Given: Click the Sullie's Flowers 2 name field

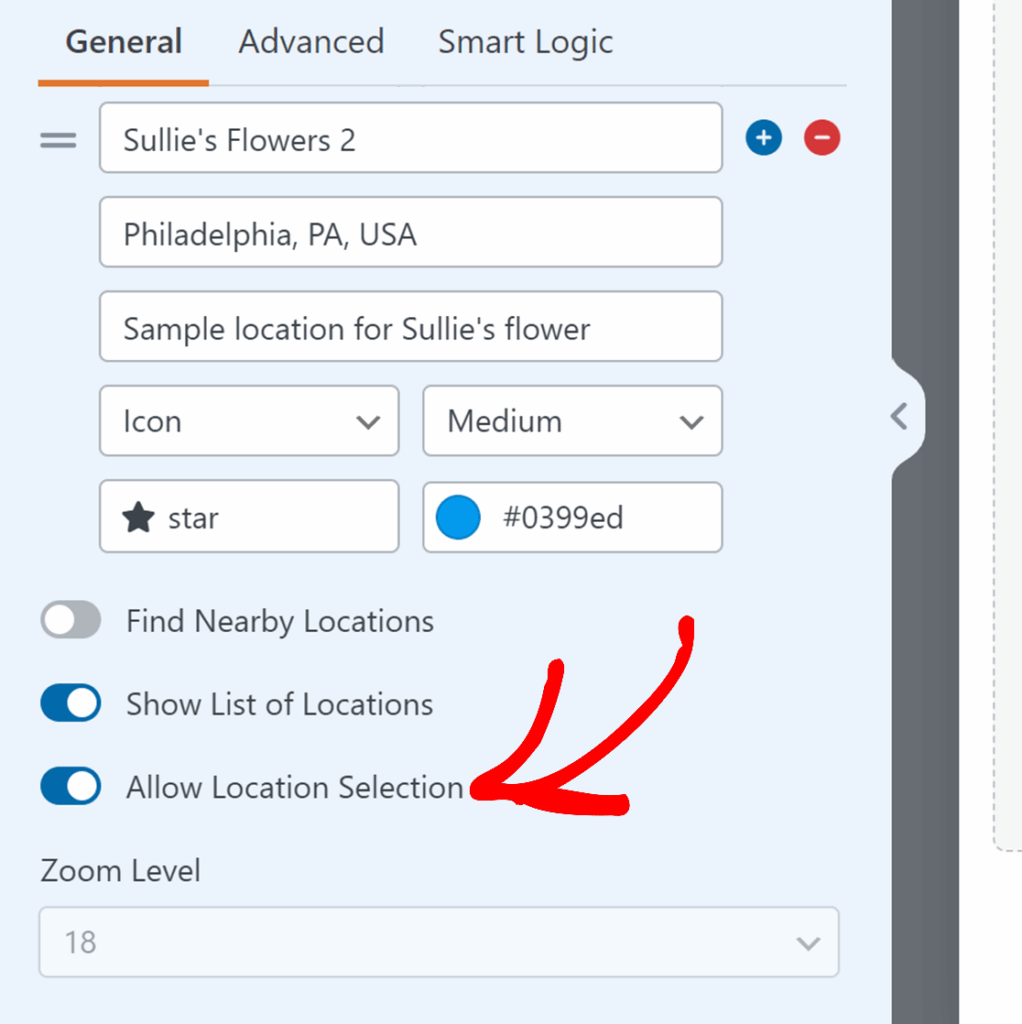Looking at the screenshot, I should [410, 138].
